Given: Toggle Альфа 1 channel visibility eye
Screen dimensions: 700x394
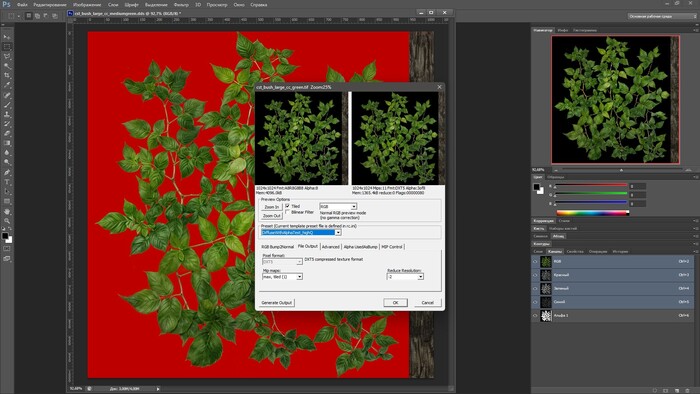Looking at the screenshot, I should 535,315.
